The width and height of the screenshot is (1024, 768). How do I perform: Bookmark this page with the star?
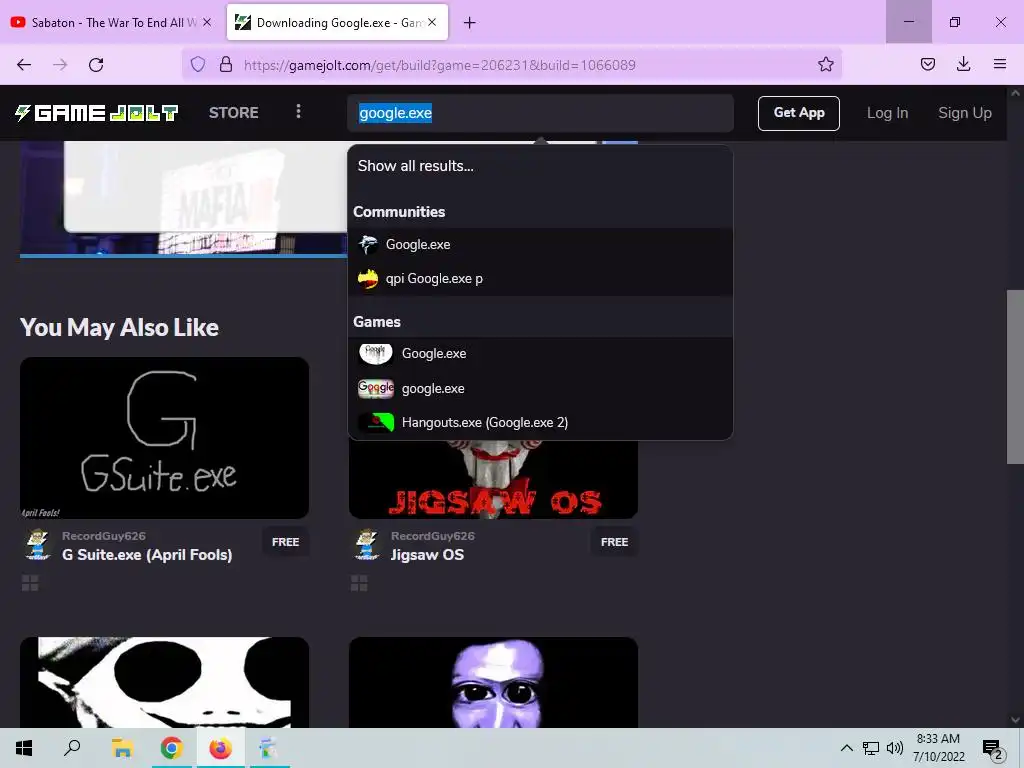[x=825, y=64]
